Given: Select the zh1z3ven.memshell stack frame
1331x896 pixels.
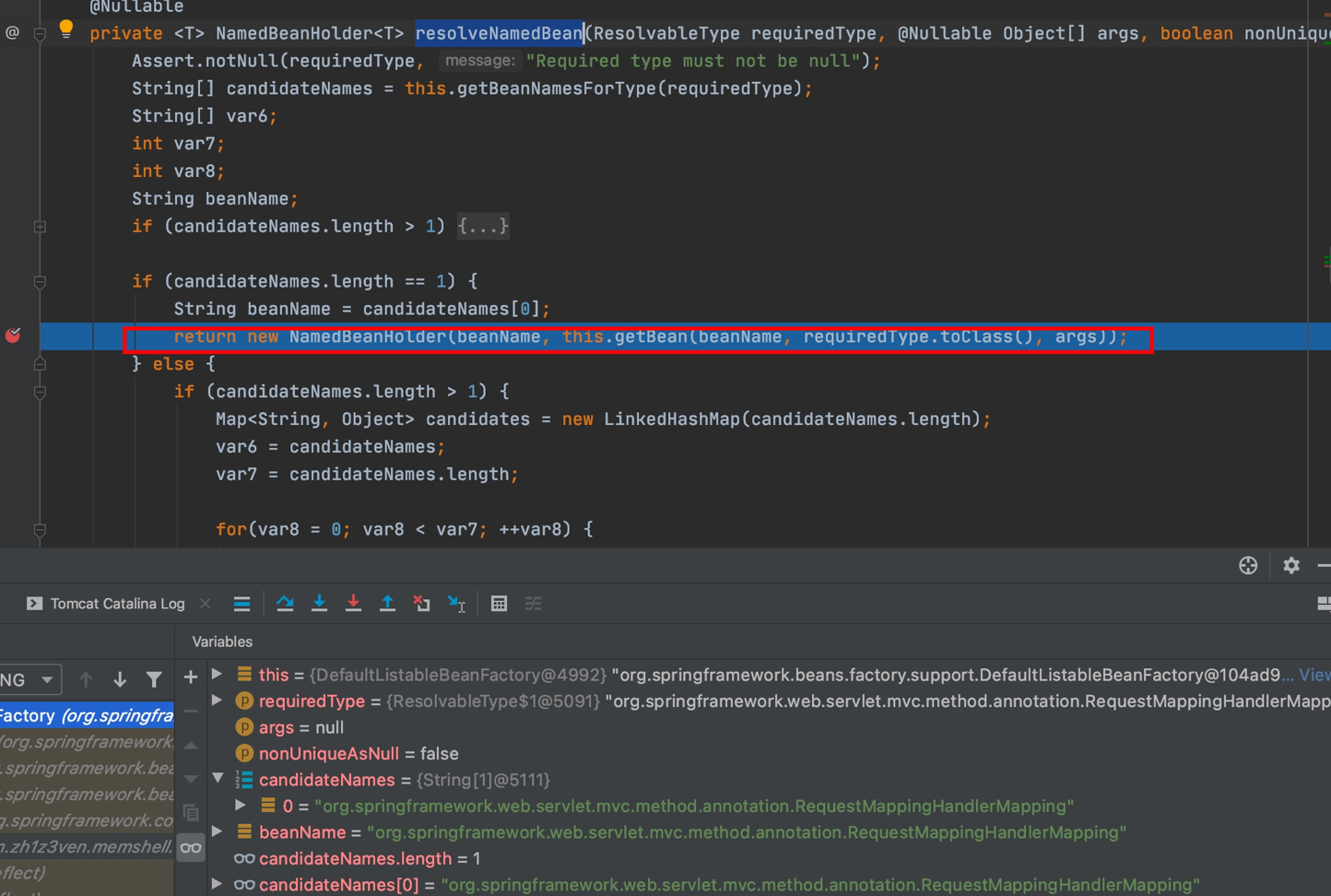Looking at the screenshot, I should point(87,846).
